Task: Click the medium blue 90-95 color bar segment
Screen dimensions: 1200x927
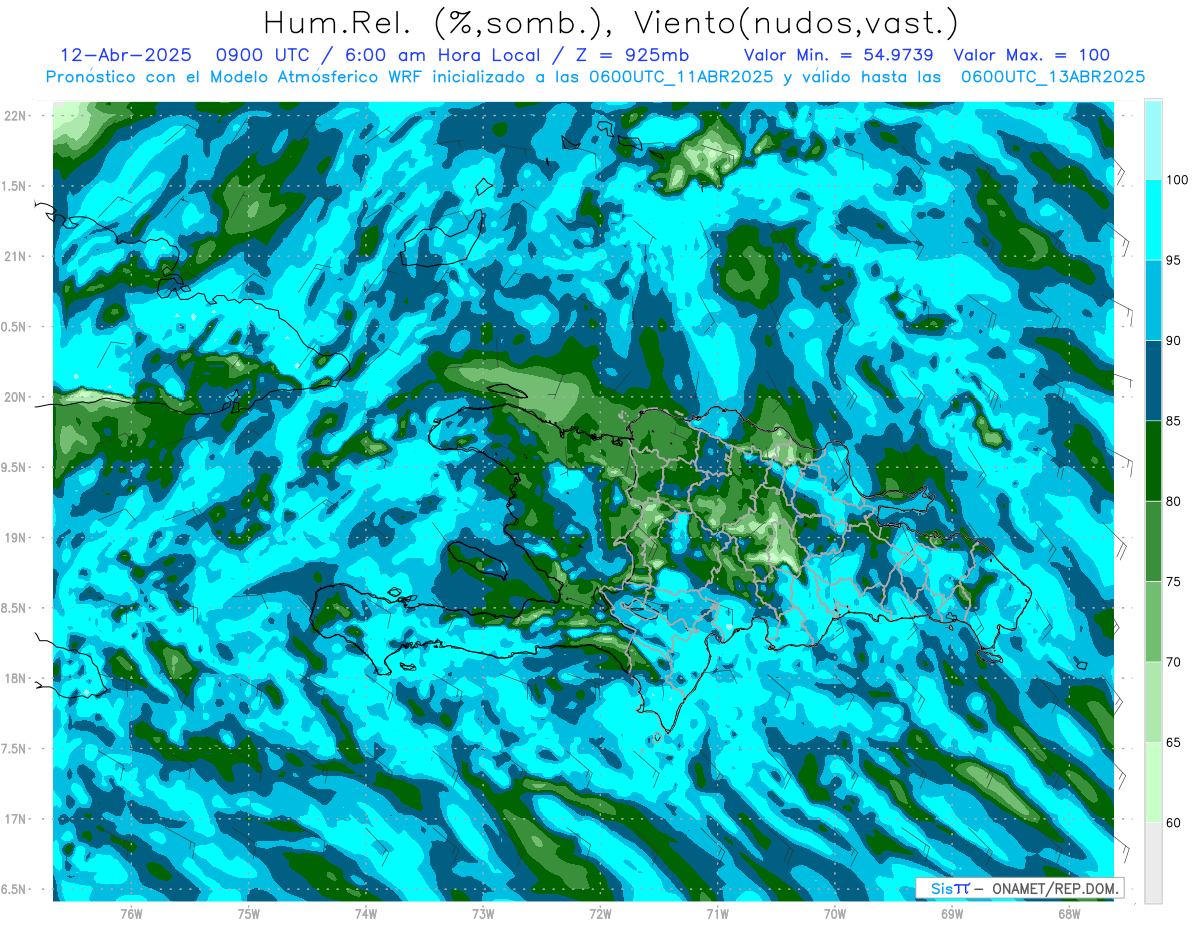Action: (x=1153, y=300)
